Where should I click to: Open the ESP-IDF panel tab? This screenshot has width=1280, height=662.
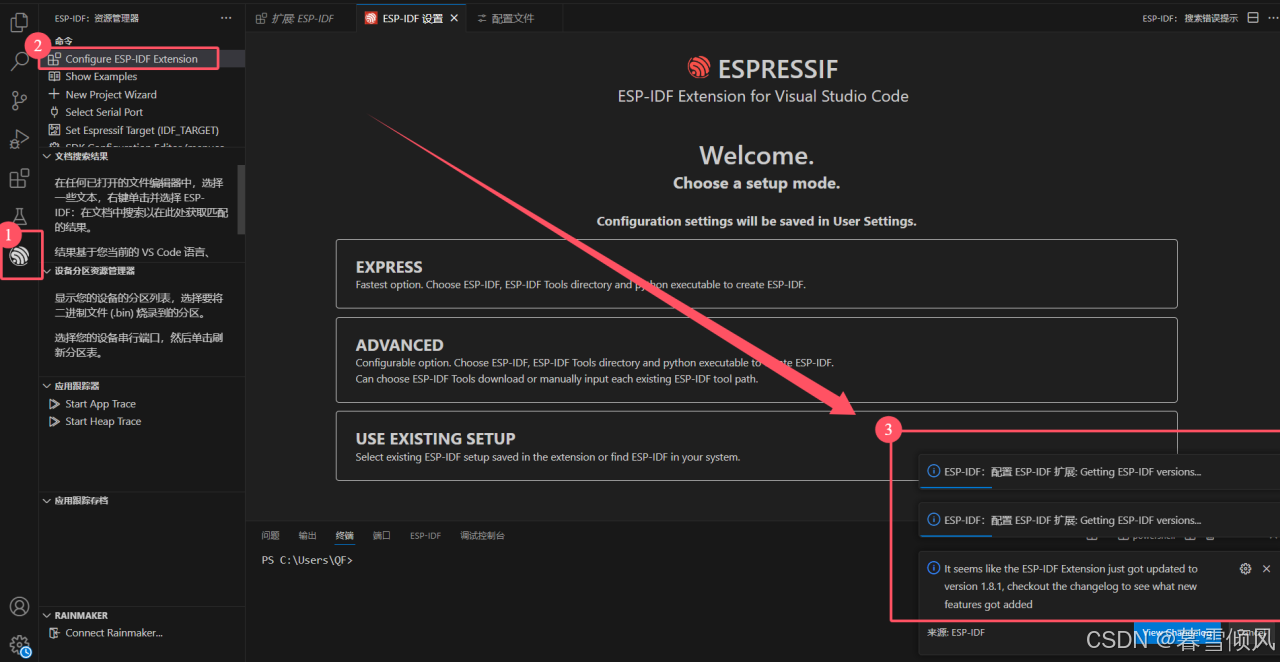pyautogui.click(x=425, y=536)
